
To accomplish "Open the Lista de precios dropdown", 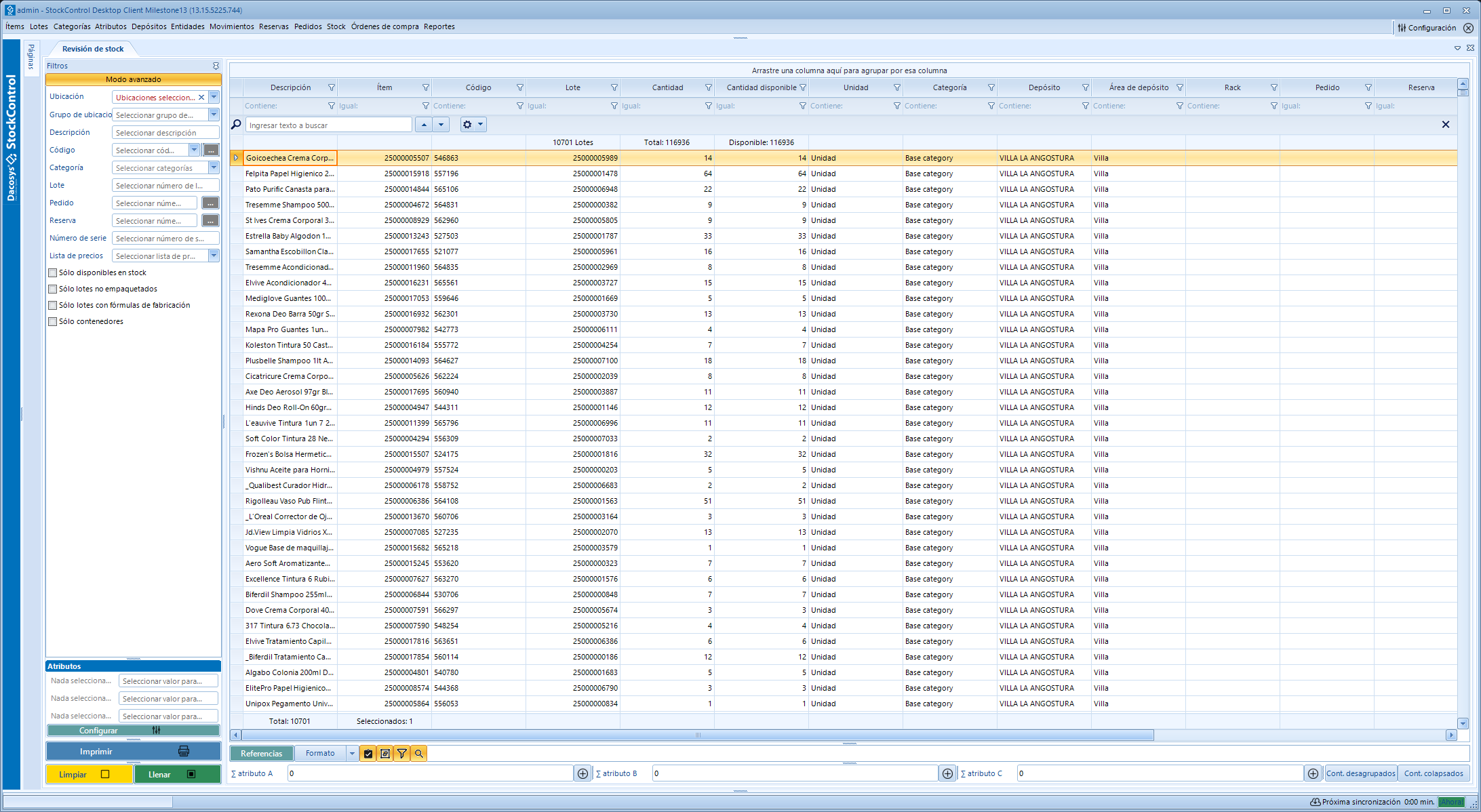I will [x=214, y=256].
